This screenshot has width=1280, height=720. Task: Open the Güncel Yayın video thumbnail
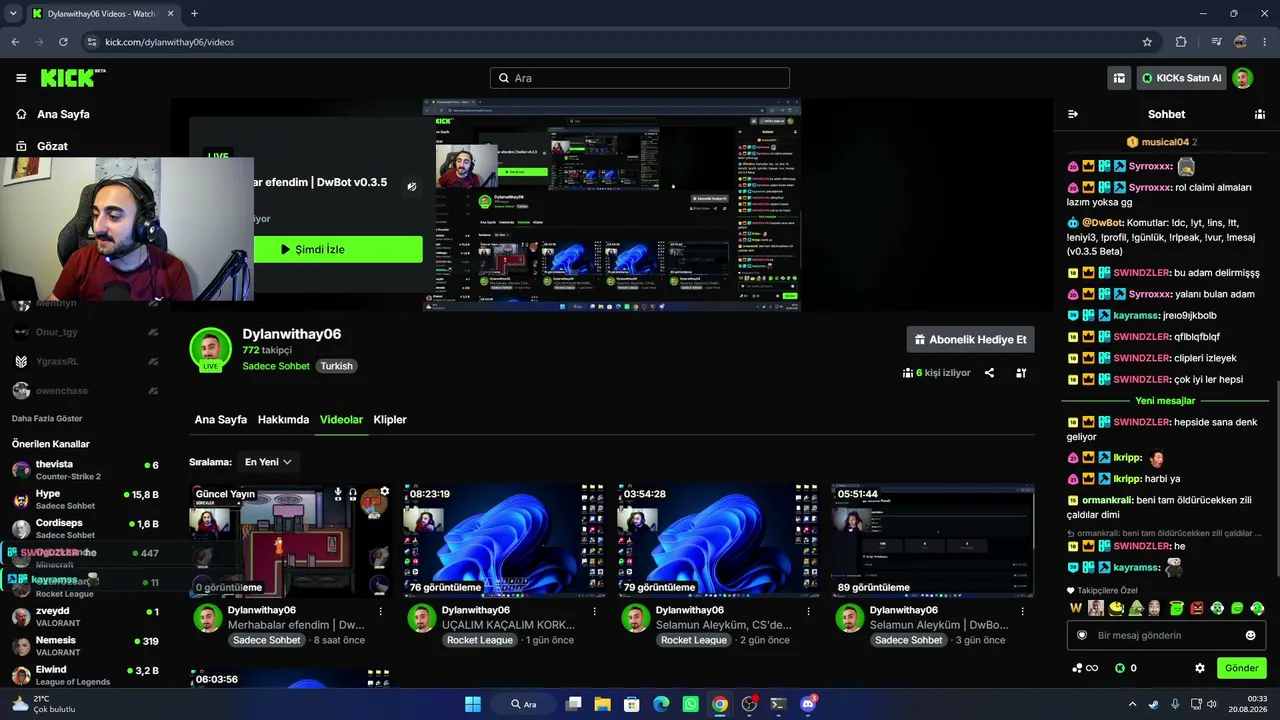click(290, 541)
